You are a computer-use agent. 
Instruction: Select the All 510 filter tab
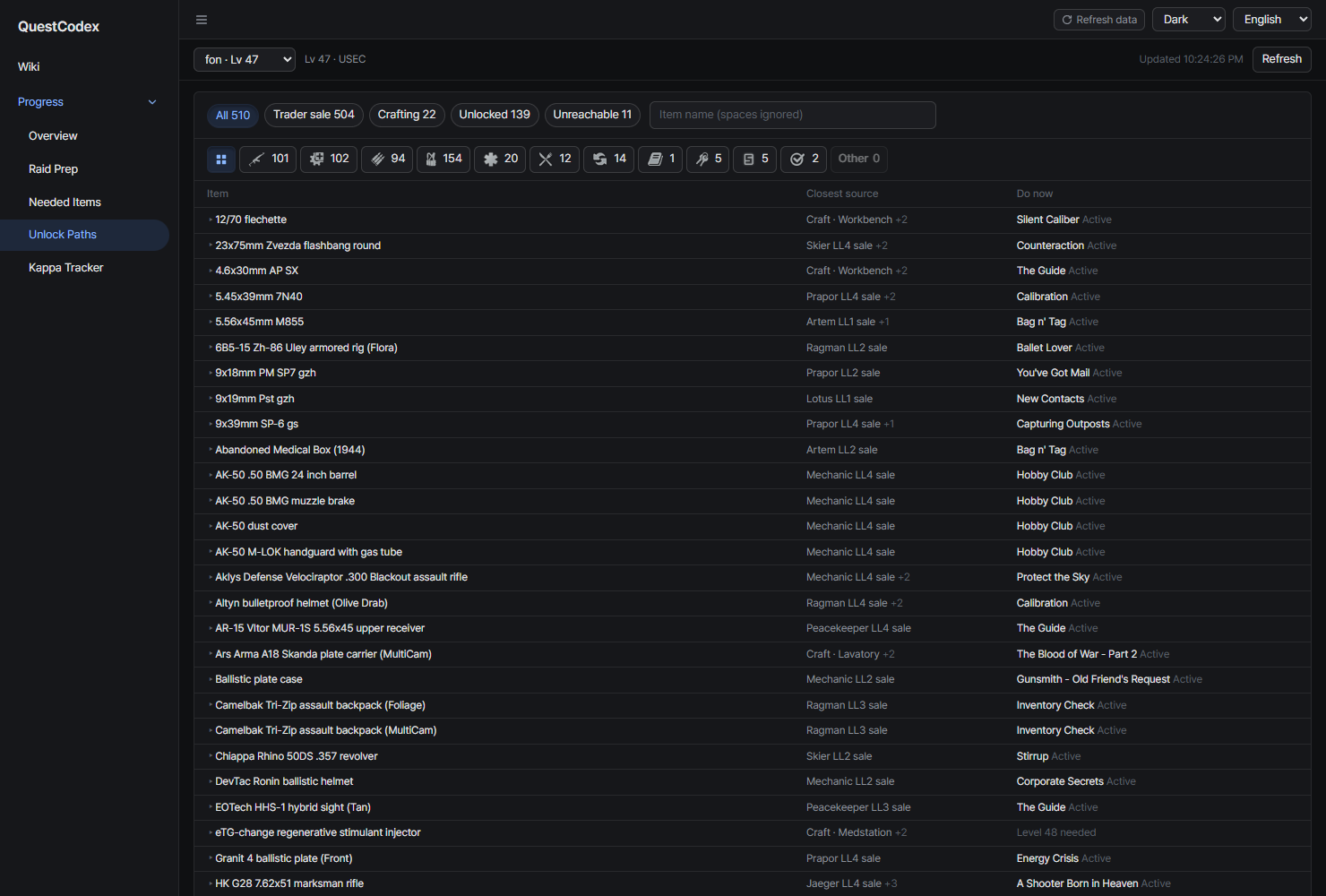tap(233, 115)
